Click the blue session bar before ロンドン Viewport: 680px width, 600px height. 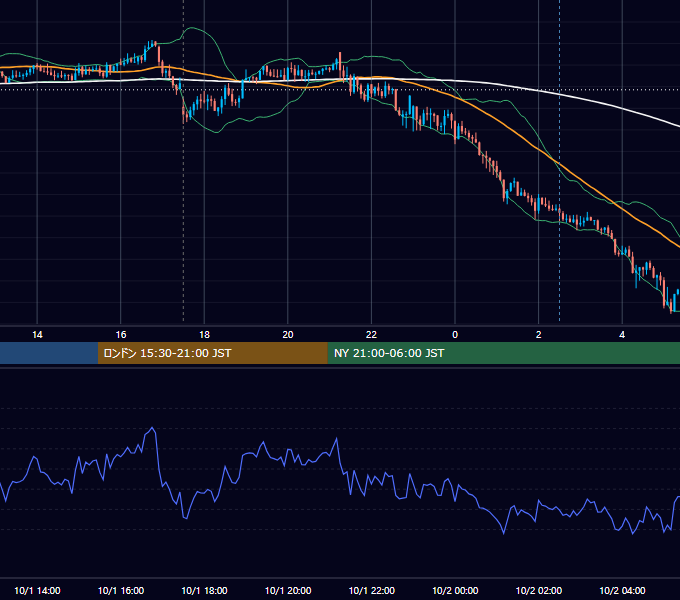[x=49, y=353]
